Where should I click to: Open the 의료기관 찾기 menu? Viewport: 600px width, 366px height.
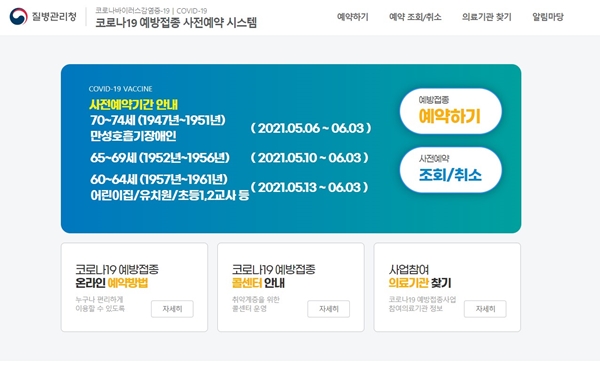[x=486, y=17]
